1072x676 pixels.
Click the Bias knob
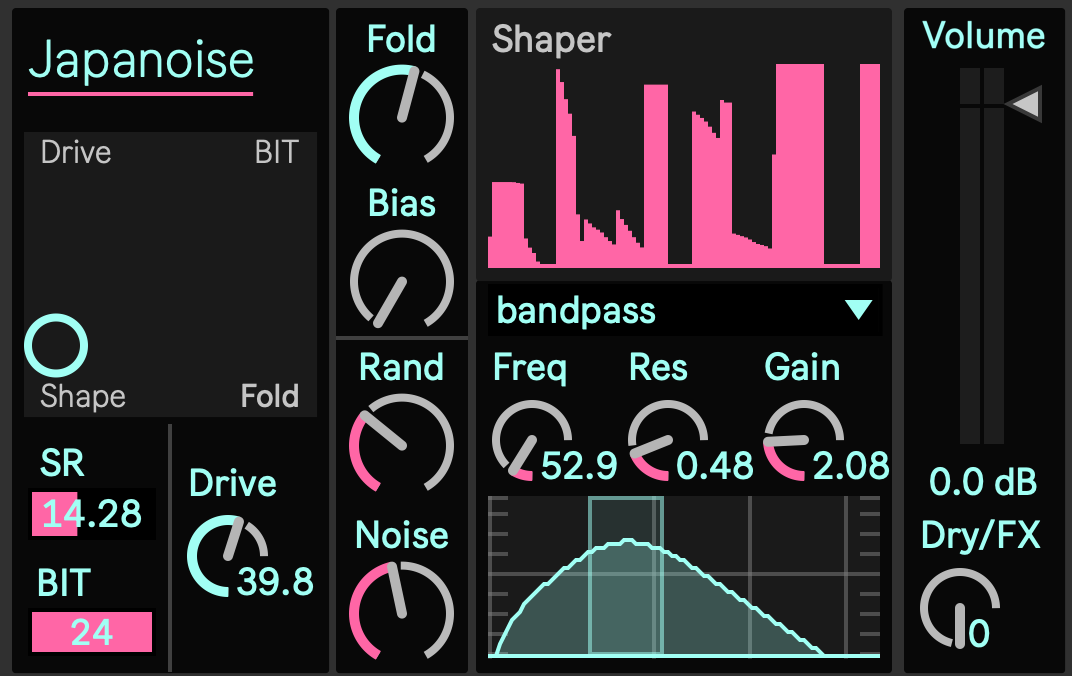[x=401, y=281]
